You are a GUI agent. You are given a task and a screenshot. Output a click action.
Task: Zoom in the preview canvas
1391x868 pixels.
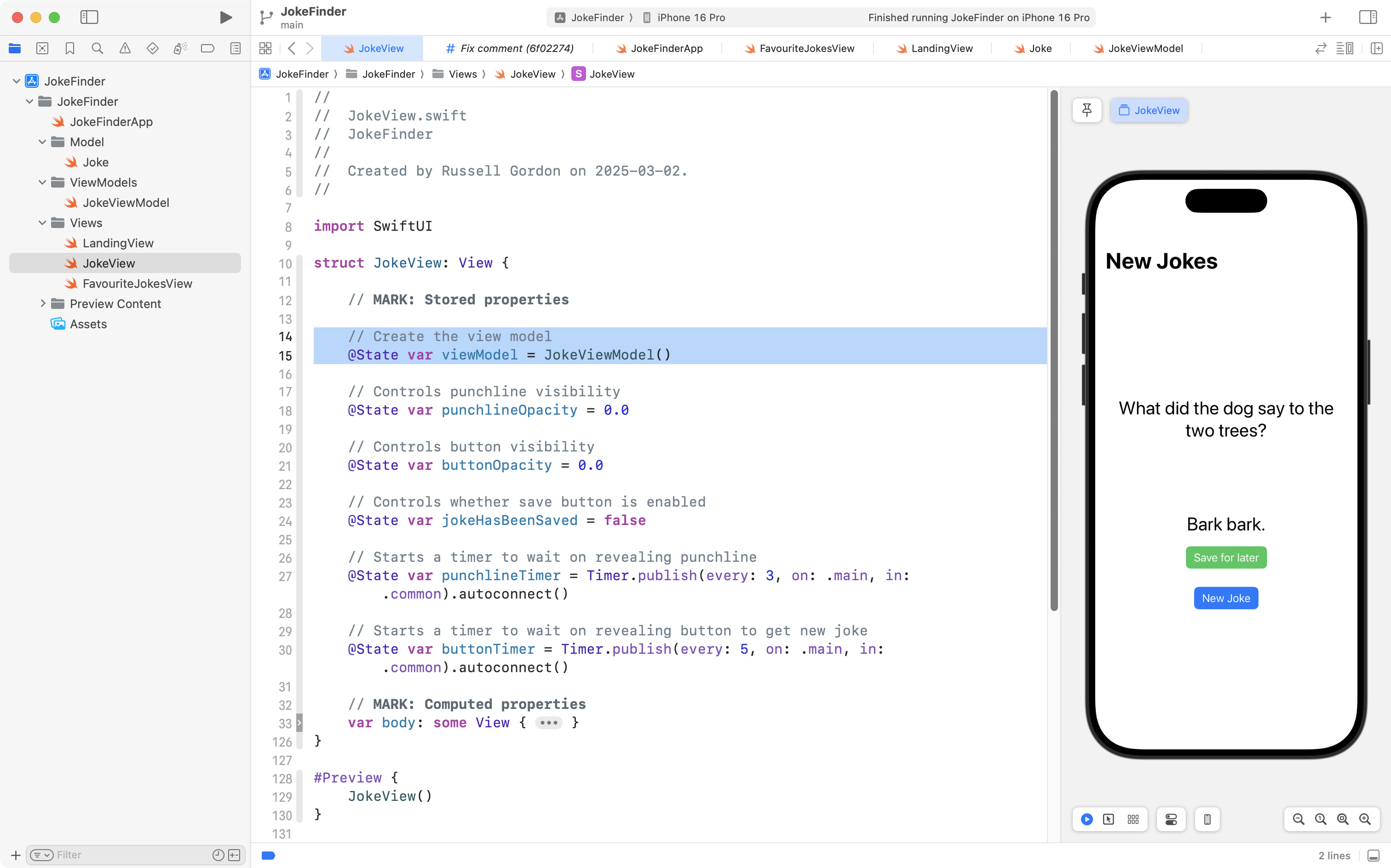(x=1365, y=819)
